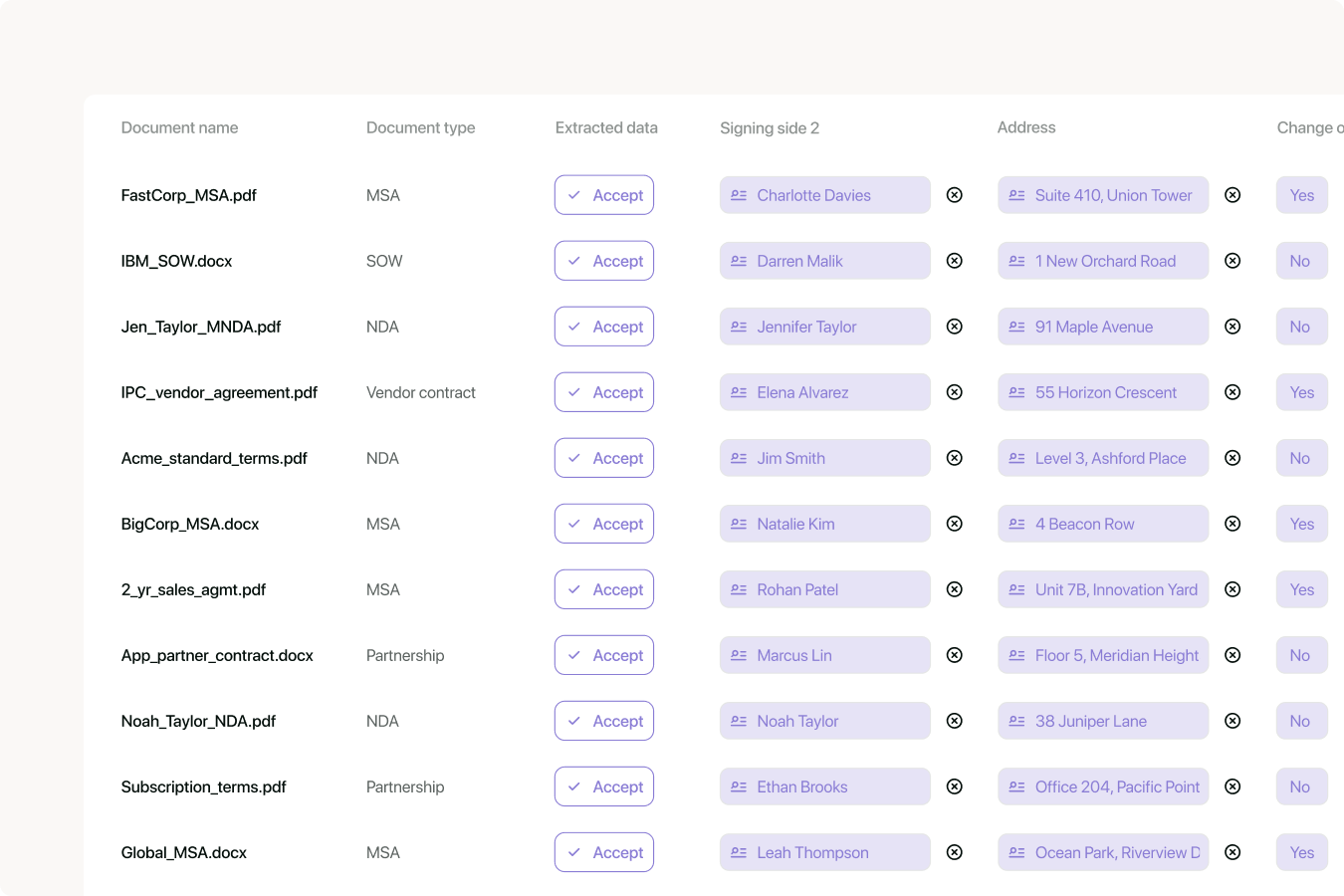Accept extracted data for IPC_vendor_agreement.pdf
The height and width of the screenshot is (896, 1344).
click(x=604, y=392)
